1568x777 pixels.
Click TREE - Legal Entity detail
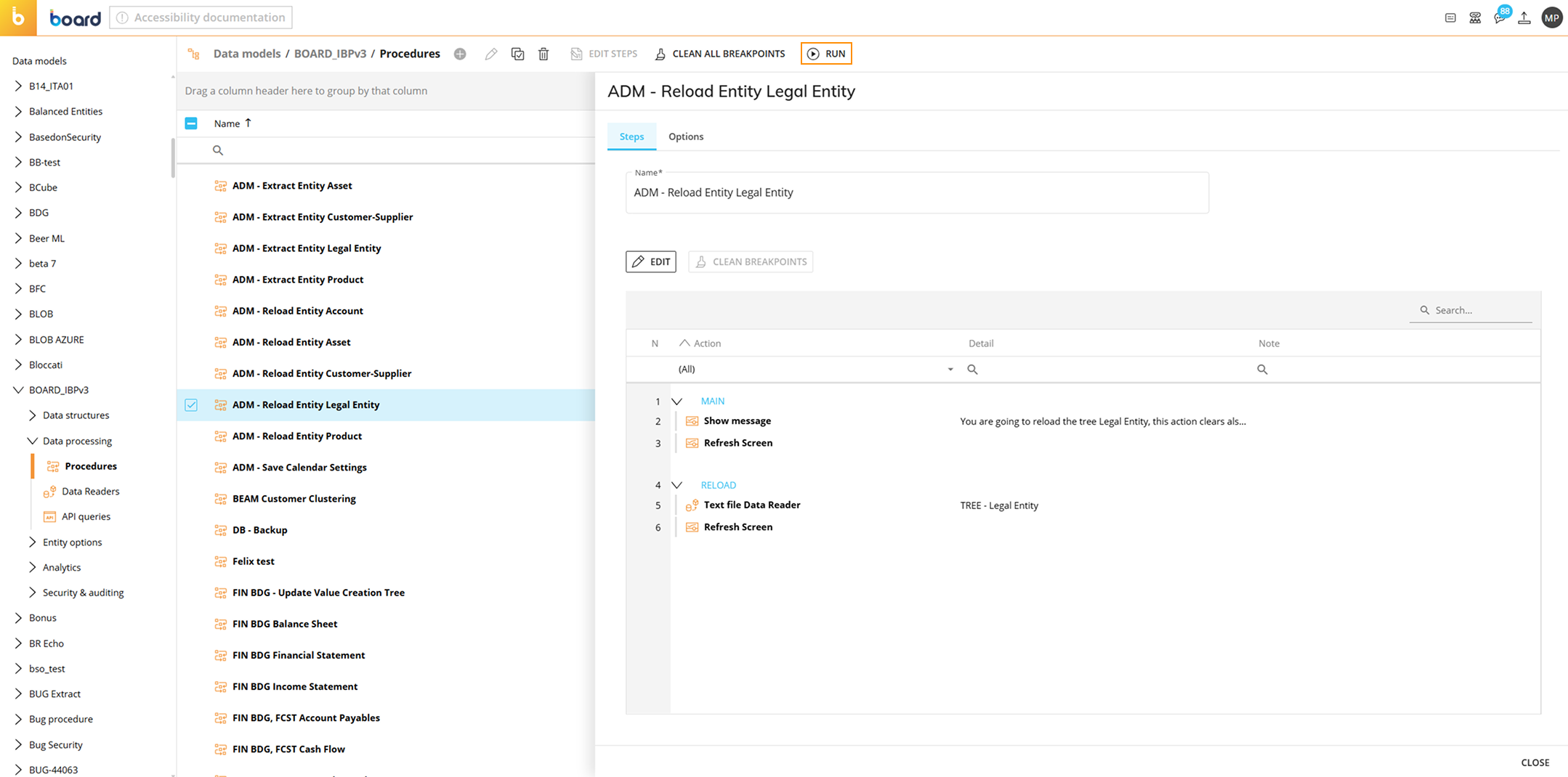(999, 505)
